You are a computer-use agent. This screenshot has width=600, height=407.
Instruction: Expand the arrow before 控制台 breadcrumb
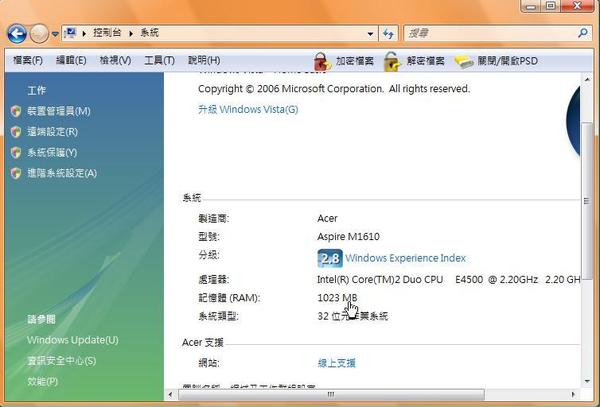point(84,33)
